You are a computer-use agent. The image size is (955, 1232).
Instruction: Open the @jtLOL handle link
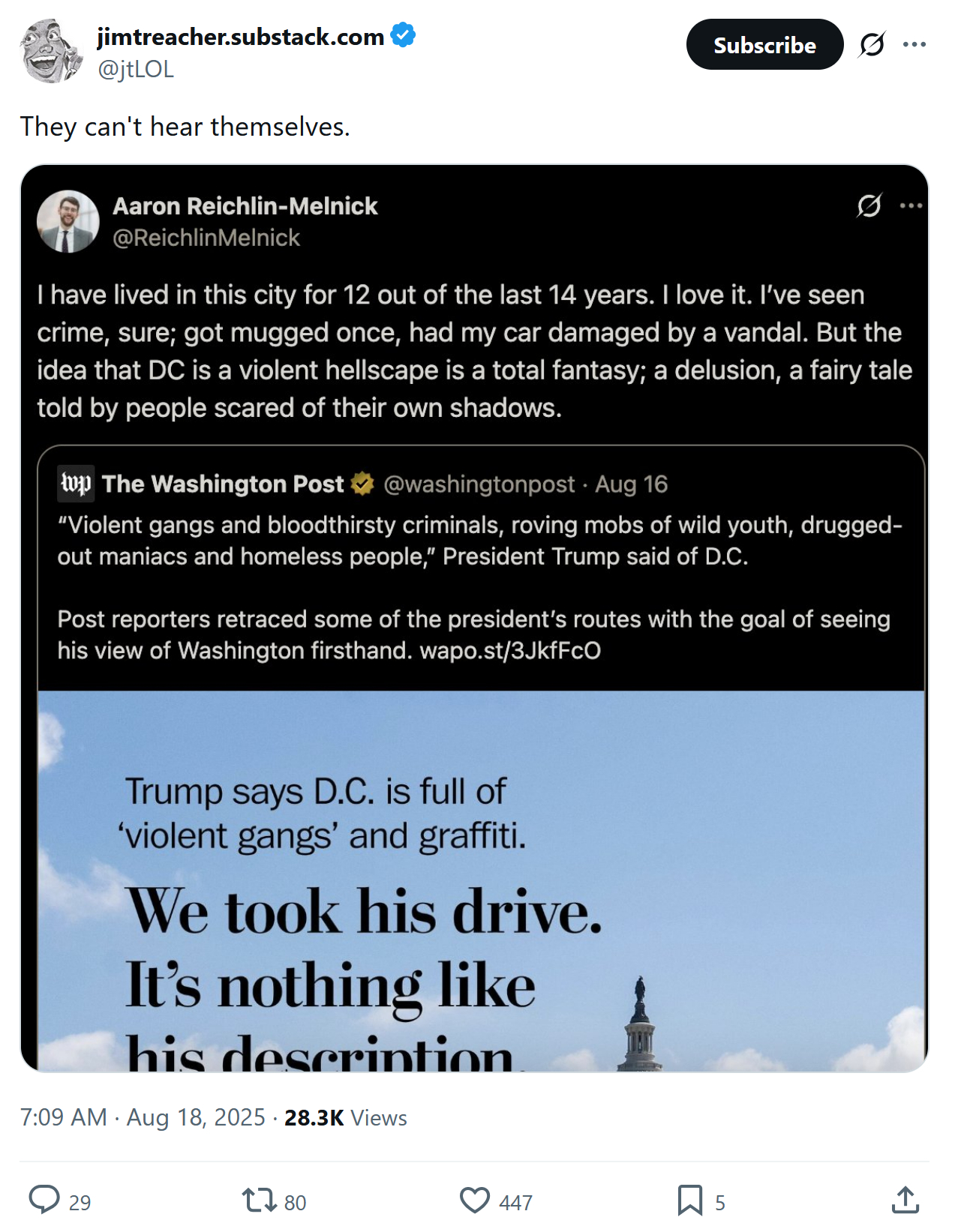[136, 69]
